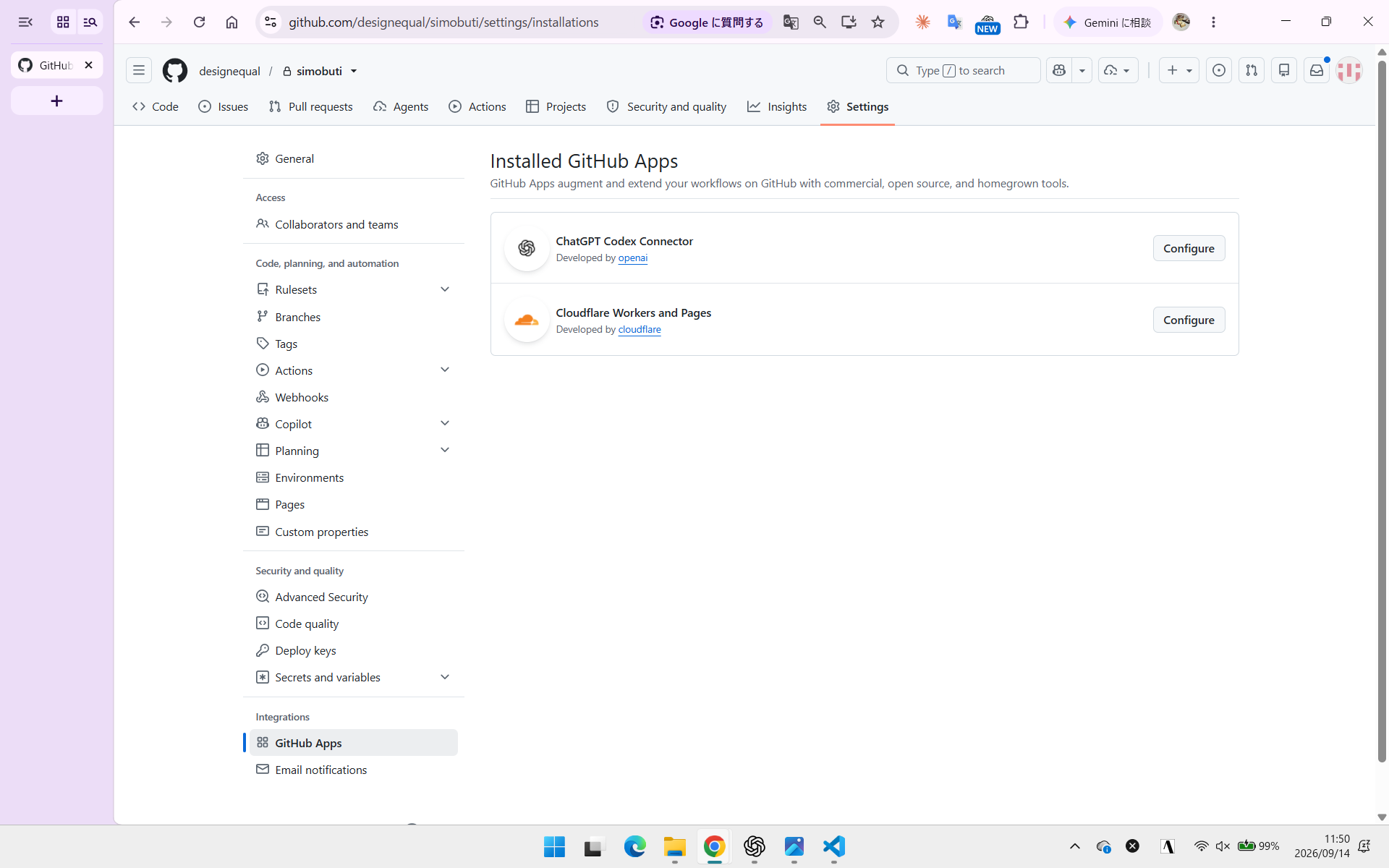Click the install app icon in address bar
The width and height of the screenshot is (1389, 868).
[x=849, y=22]
